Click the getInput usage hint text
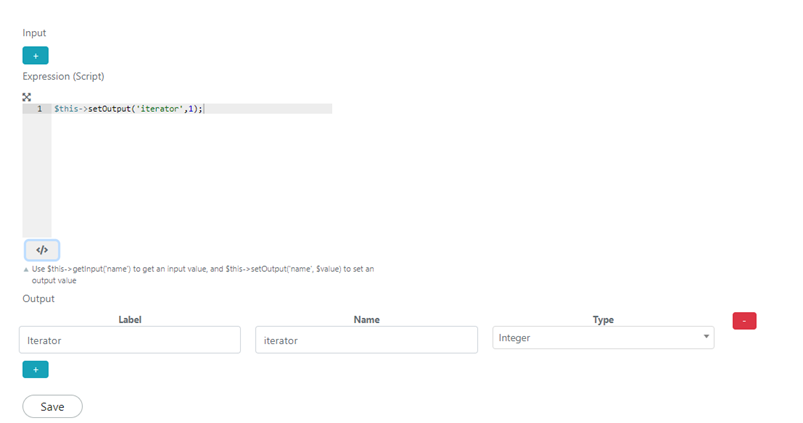 click(203, 274)
